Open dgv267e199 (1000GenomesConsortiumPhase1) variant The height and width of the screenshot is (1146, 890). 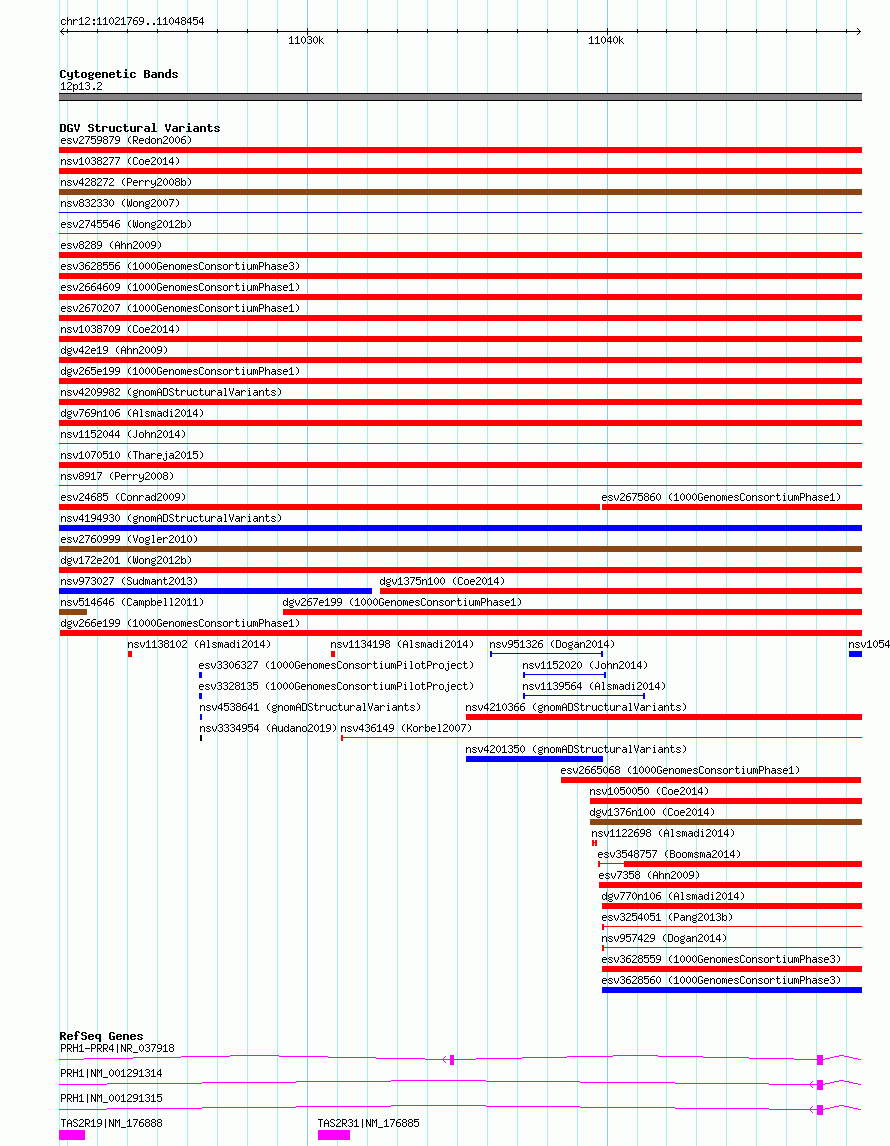tap(403, 603)
